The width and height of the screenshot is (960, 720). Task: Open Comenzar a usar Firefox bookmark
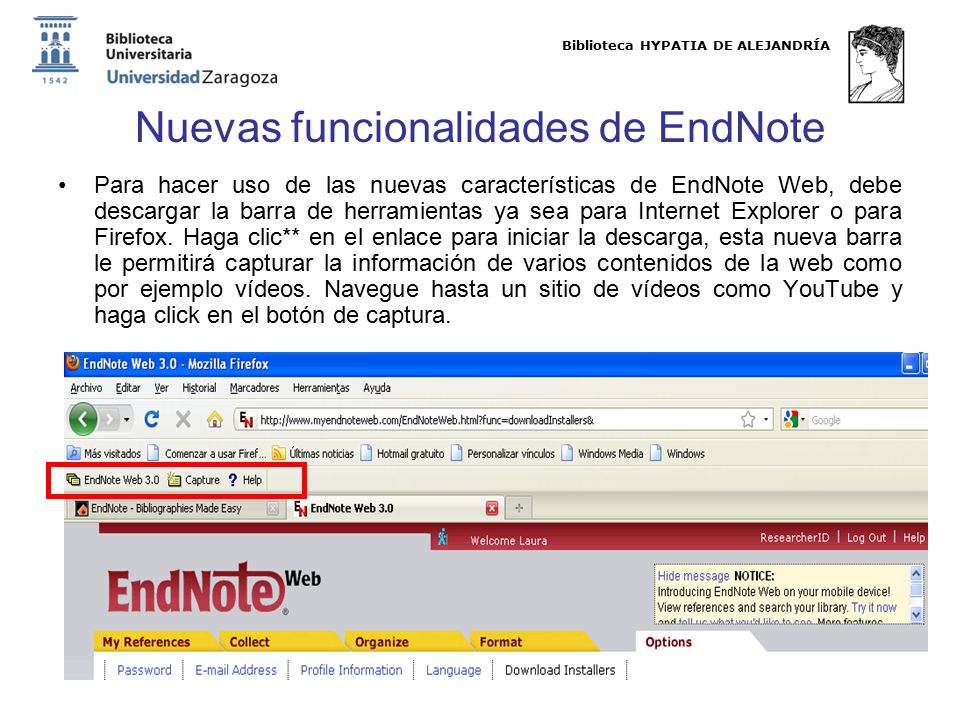pos(206,454)
